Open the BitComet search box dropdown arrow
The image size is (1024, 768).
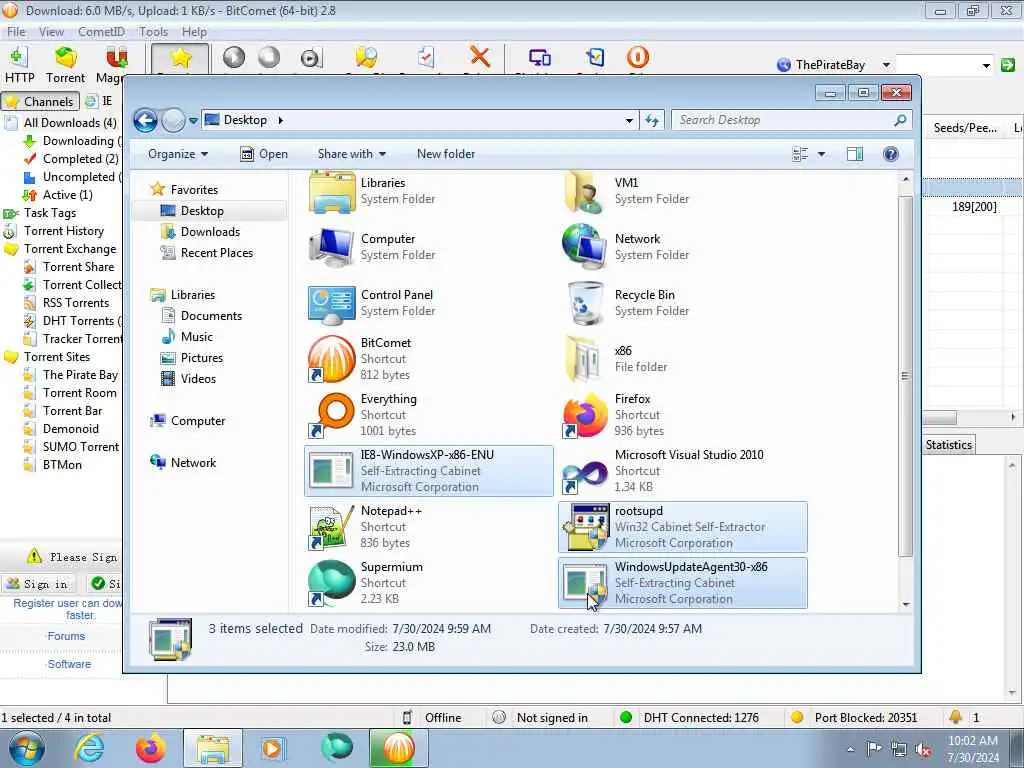986,65
